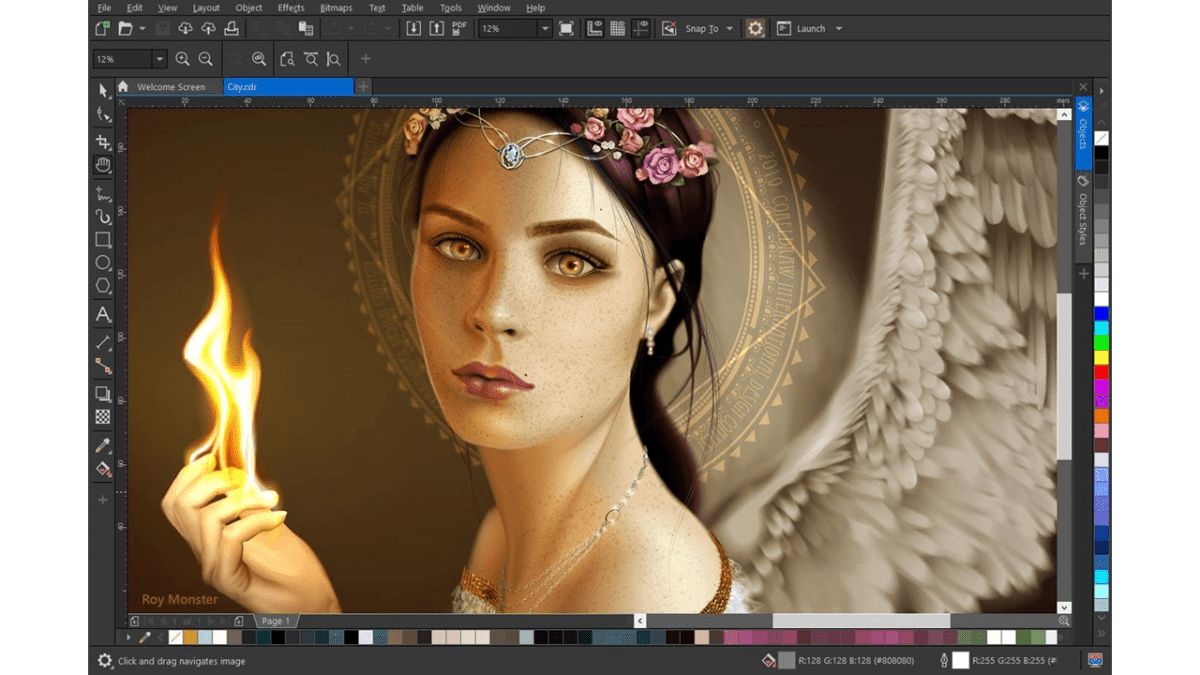Image resolution: width=1200 pixels, height=675 pixels.
Task: Click the Print icon
Action: coord(231,29)
